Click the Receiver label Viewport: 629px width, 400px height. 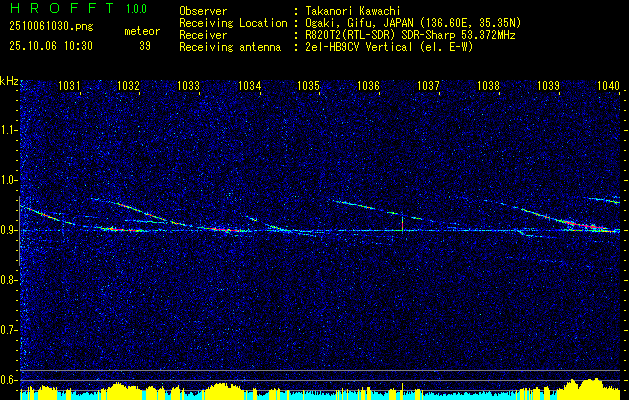coord(203,35)
